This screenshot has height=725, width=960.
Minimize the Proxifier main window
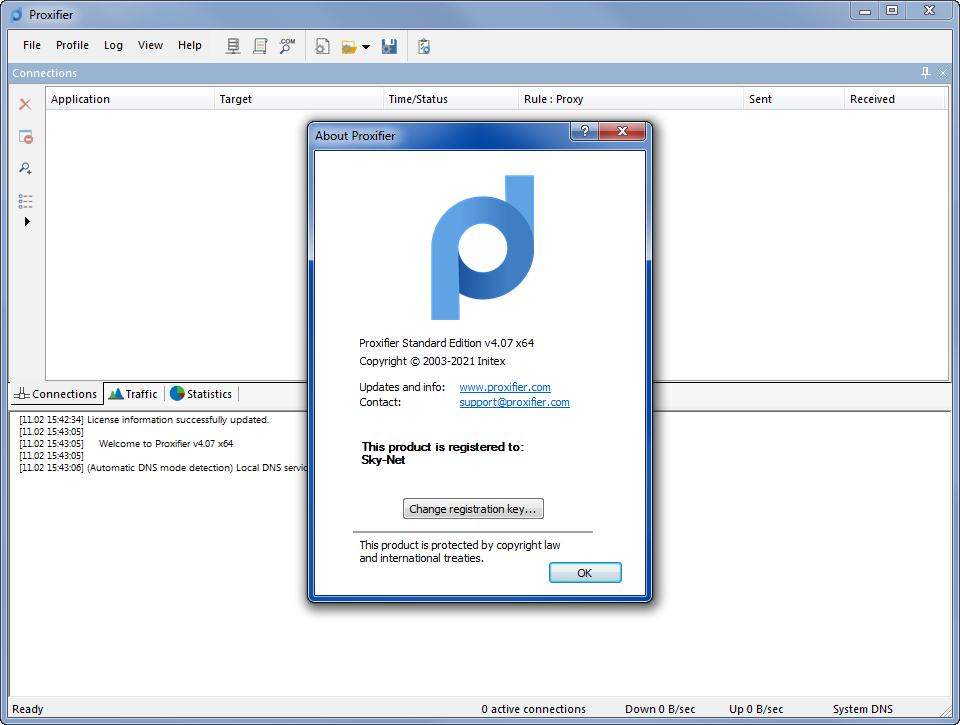pyautogui.click(x=864, y=10)
